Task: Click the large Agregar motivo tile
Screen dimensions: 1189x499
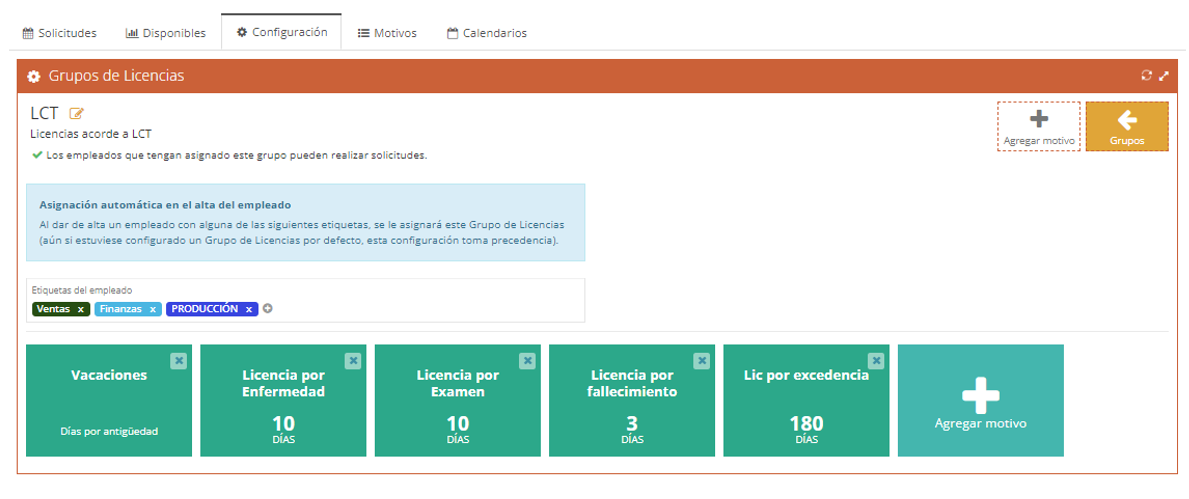Action: (980, 400)
